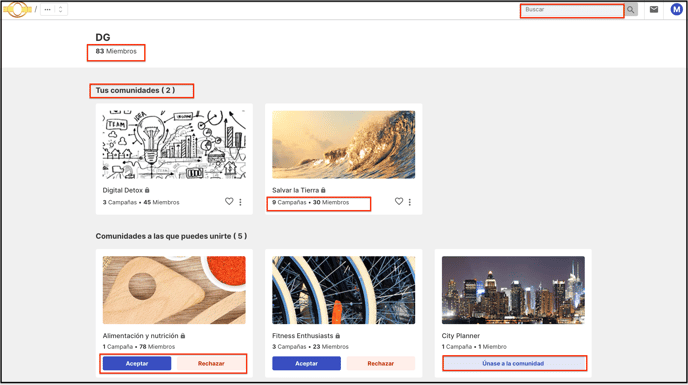Click the DG page title
Viewport: 688px width, 385px height.
(x=103, y=37)
